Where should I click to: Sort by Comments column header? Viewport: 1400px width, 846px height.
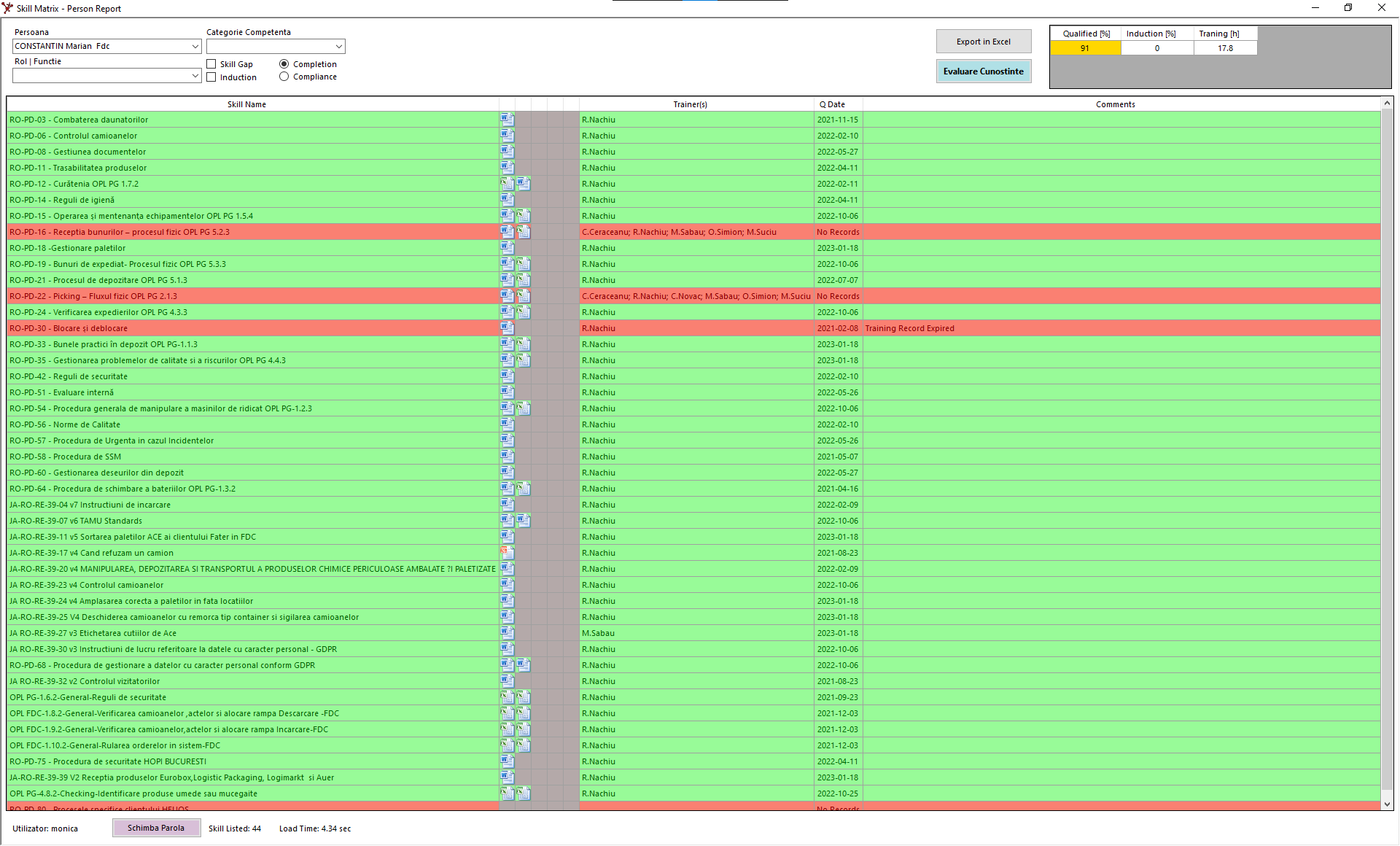1115,104
